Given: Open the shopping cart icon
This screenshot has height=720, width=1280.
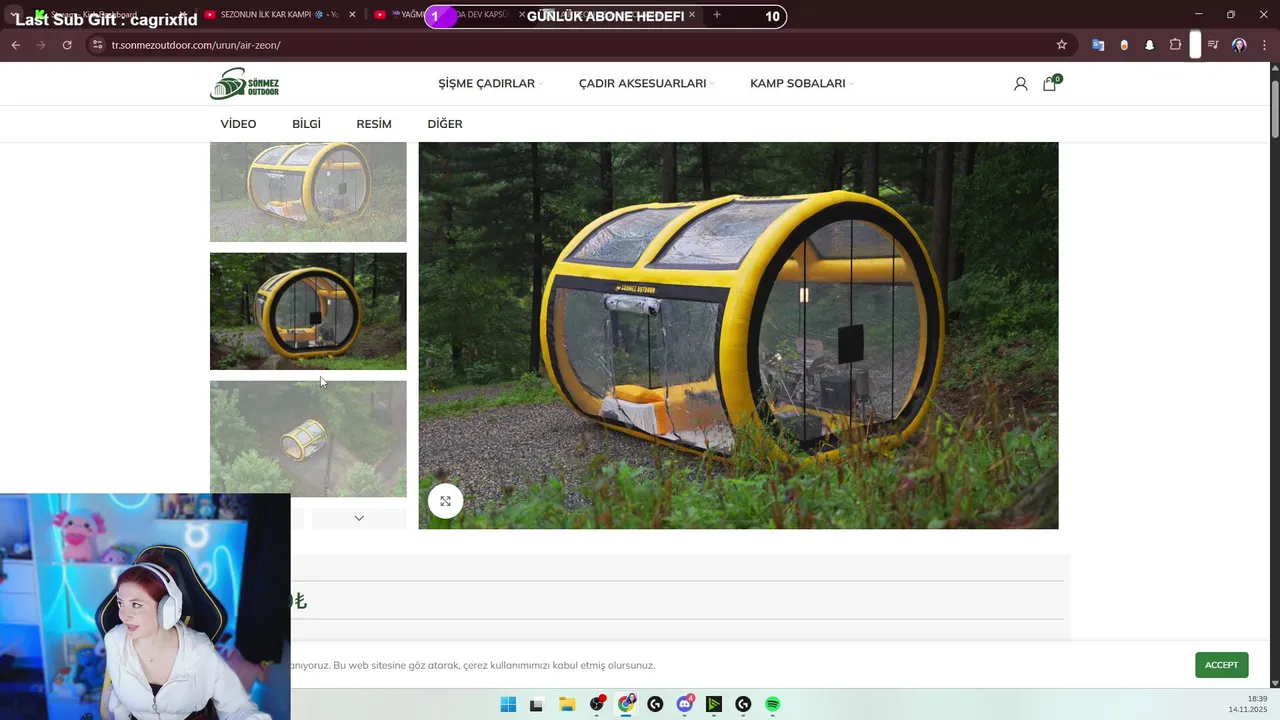Looking at the screenshot, I should point(1050,84).
